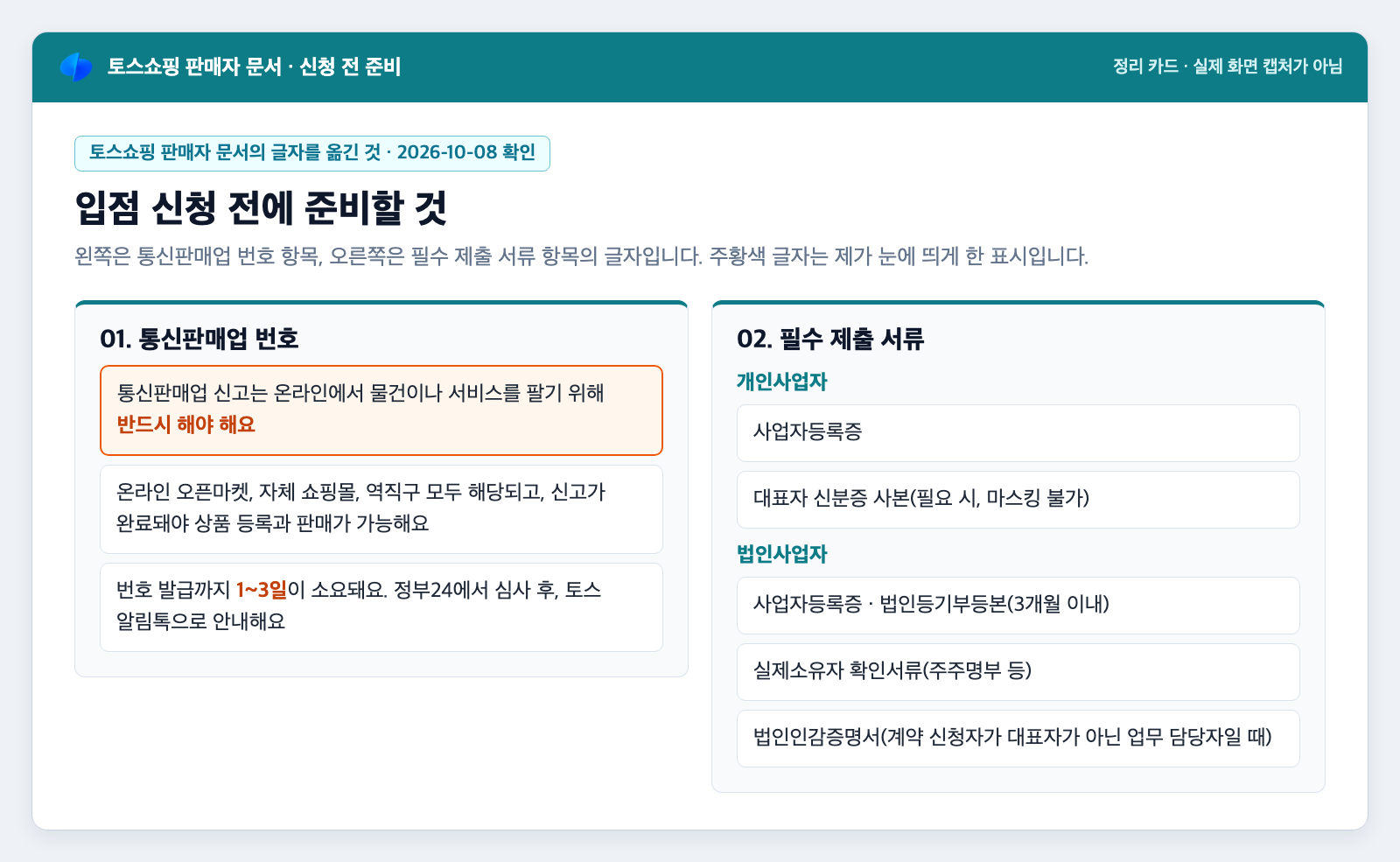Click the card starting with 온라인 오픈마켓, 자체 쇼핑몰
This screenshot has height=862, width=1400.
pyautogui.click(x=381, y=509)
